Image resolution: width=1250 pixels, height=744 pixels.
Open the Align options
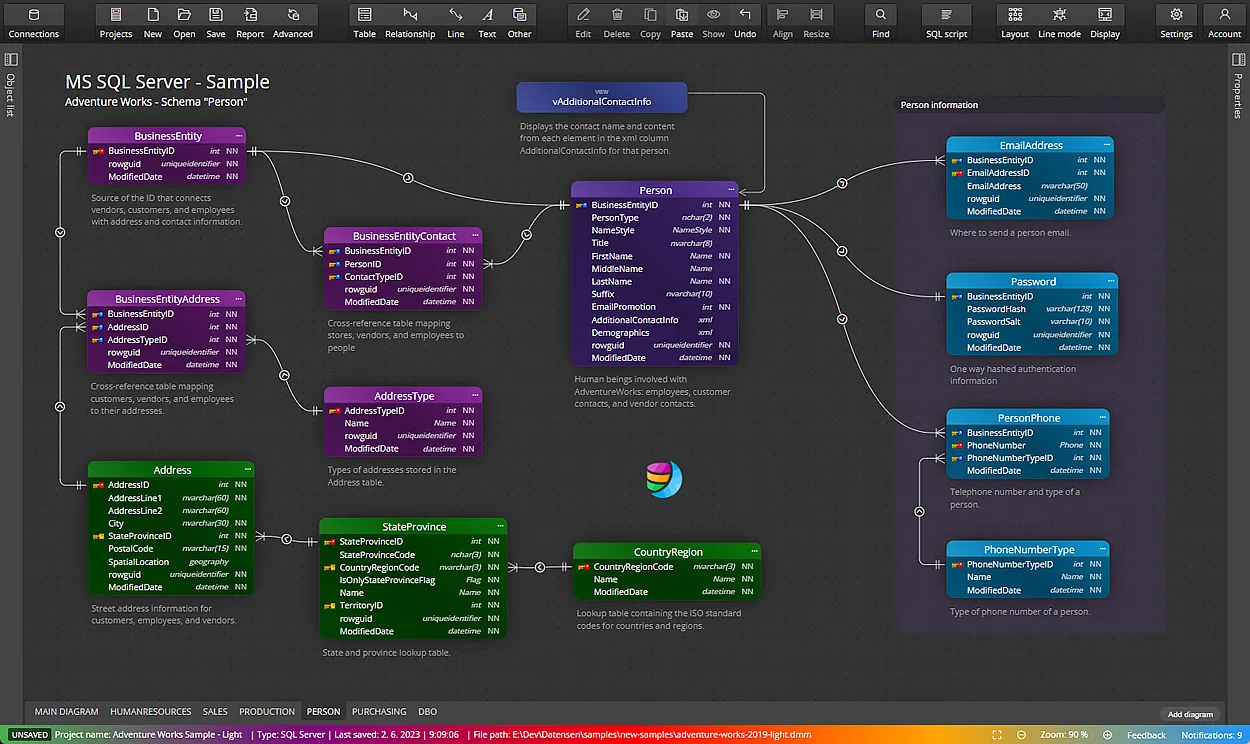coord(783,23)
